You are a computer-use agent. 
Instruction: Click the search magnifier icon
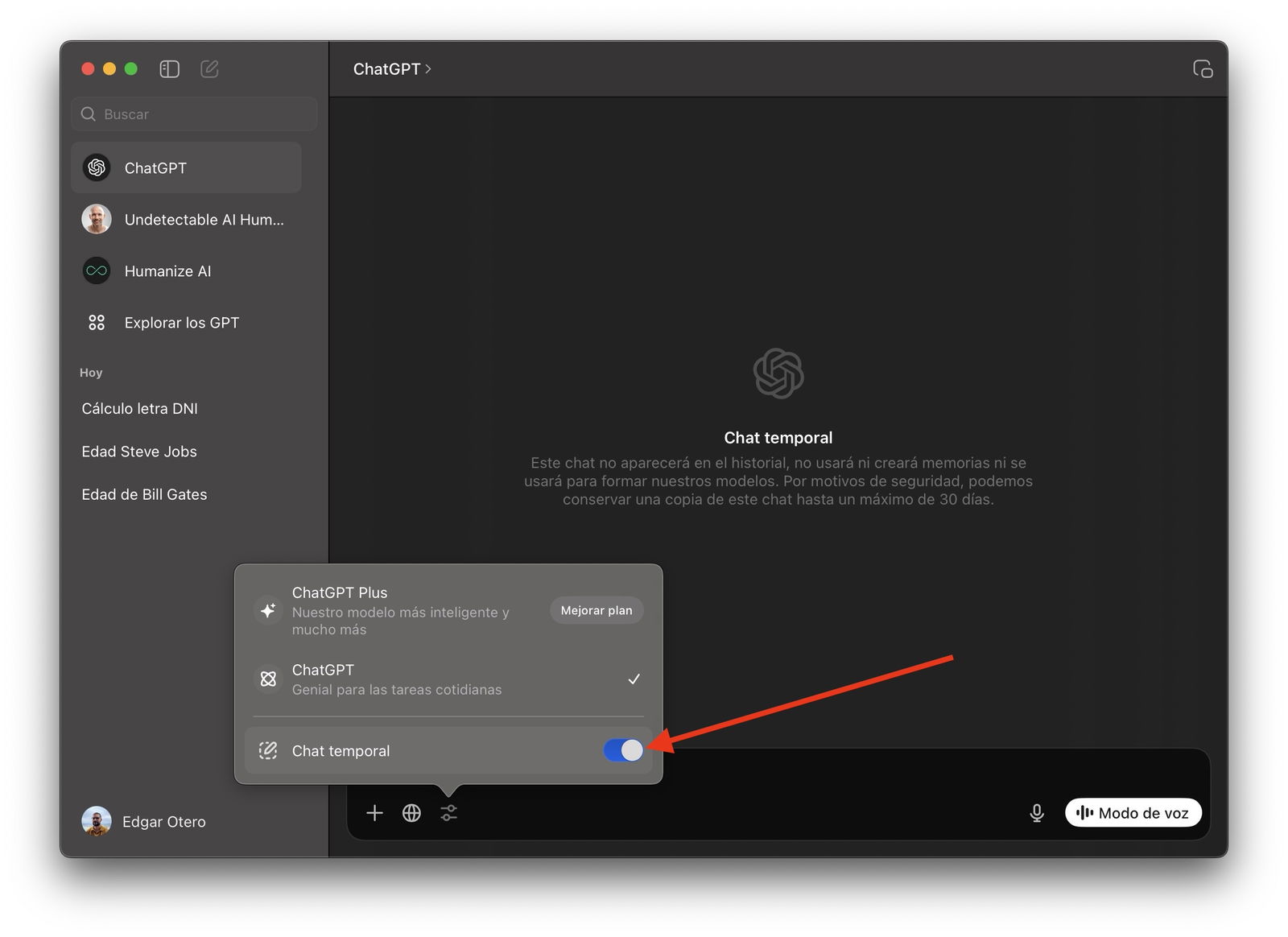tap(89, 114)
